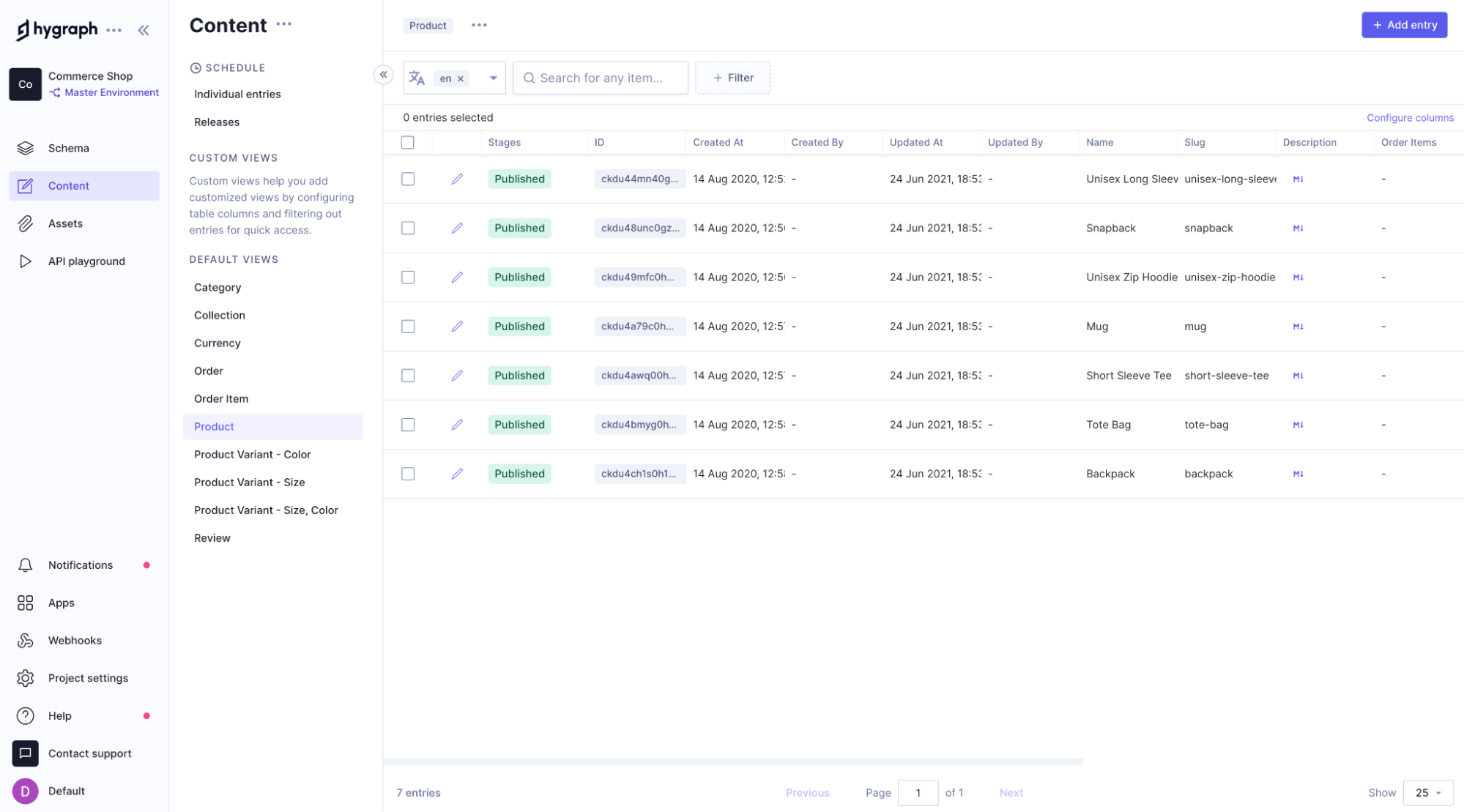This screenshot has width=1464, height=812.
Task: Open the Schema section
Action: coord(68,148)
